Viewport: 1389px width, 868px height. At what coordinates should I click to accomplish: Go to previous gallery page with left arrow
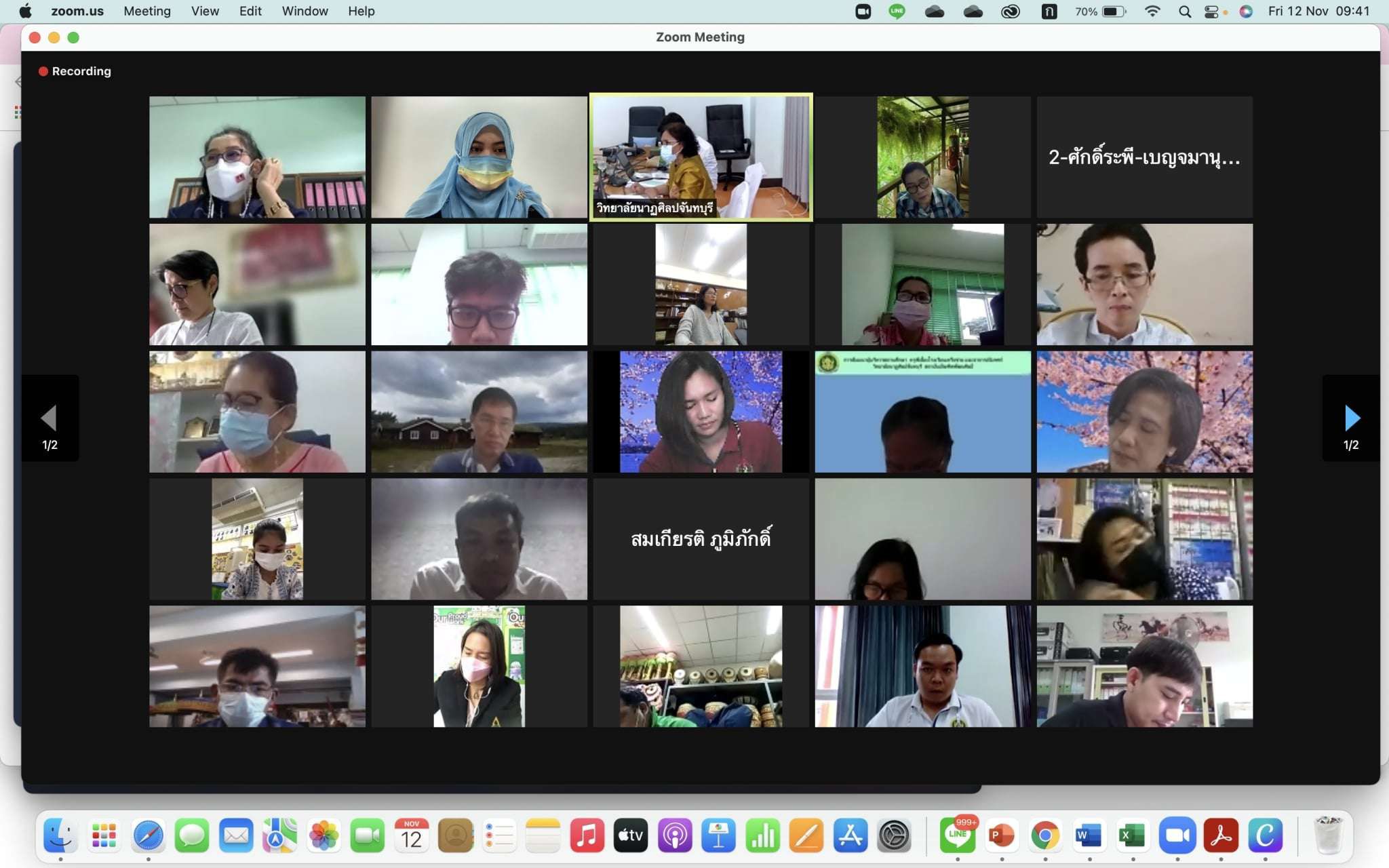tap(50, 418)
